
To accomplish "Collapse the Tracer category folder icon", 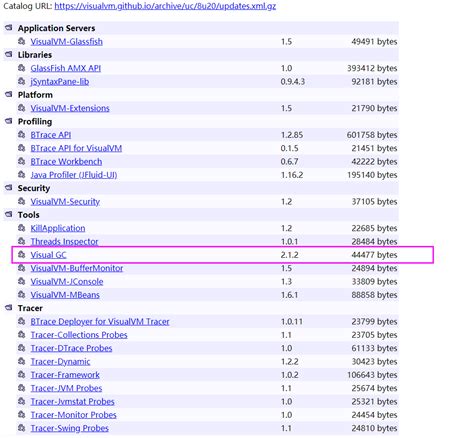I will (x=9, y=308).
